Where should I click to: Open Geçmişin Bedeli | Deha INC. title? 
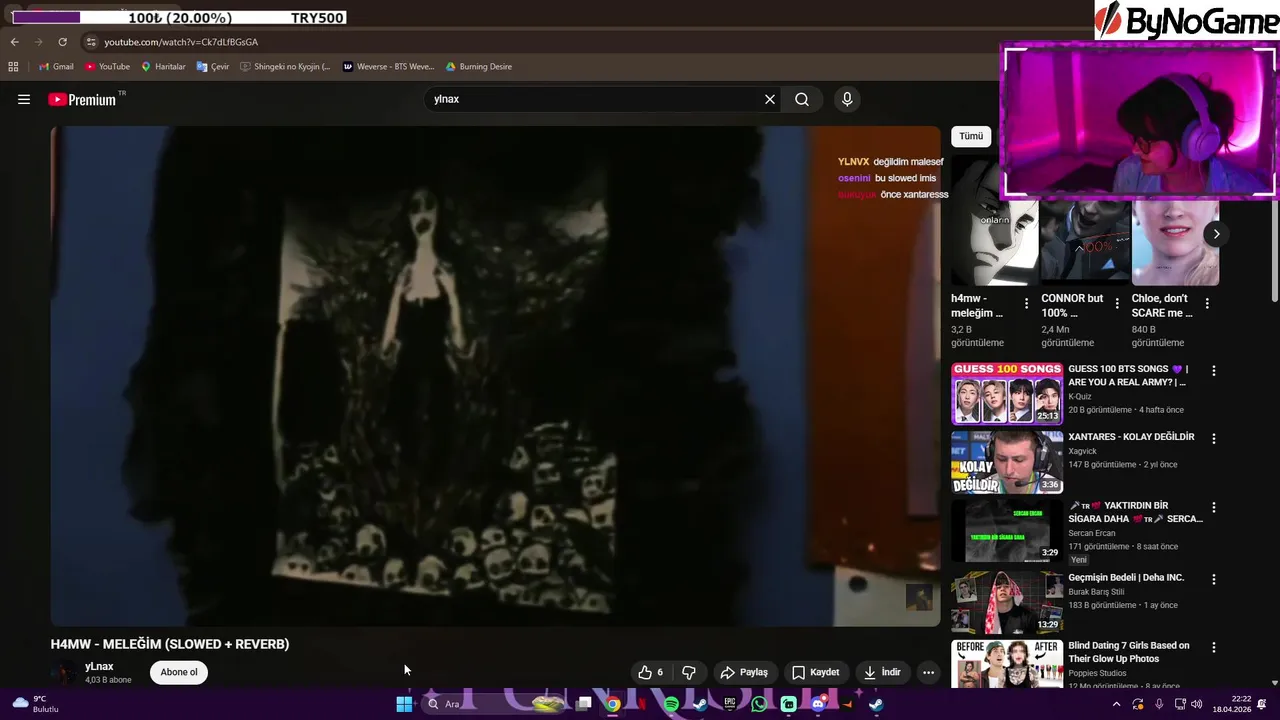[1126, 577]
